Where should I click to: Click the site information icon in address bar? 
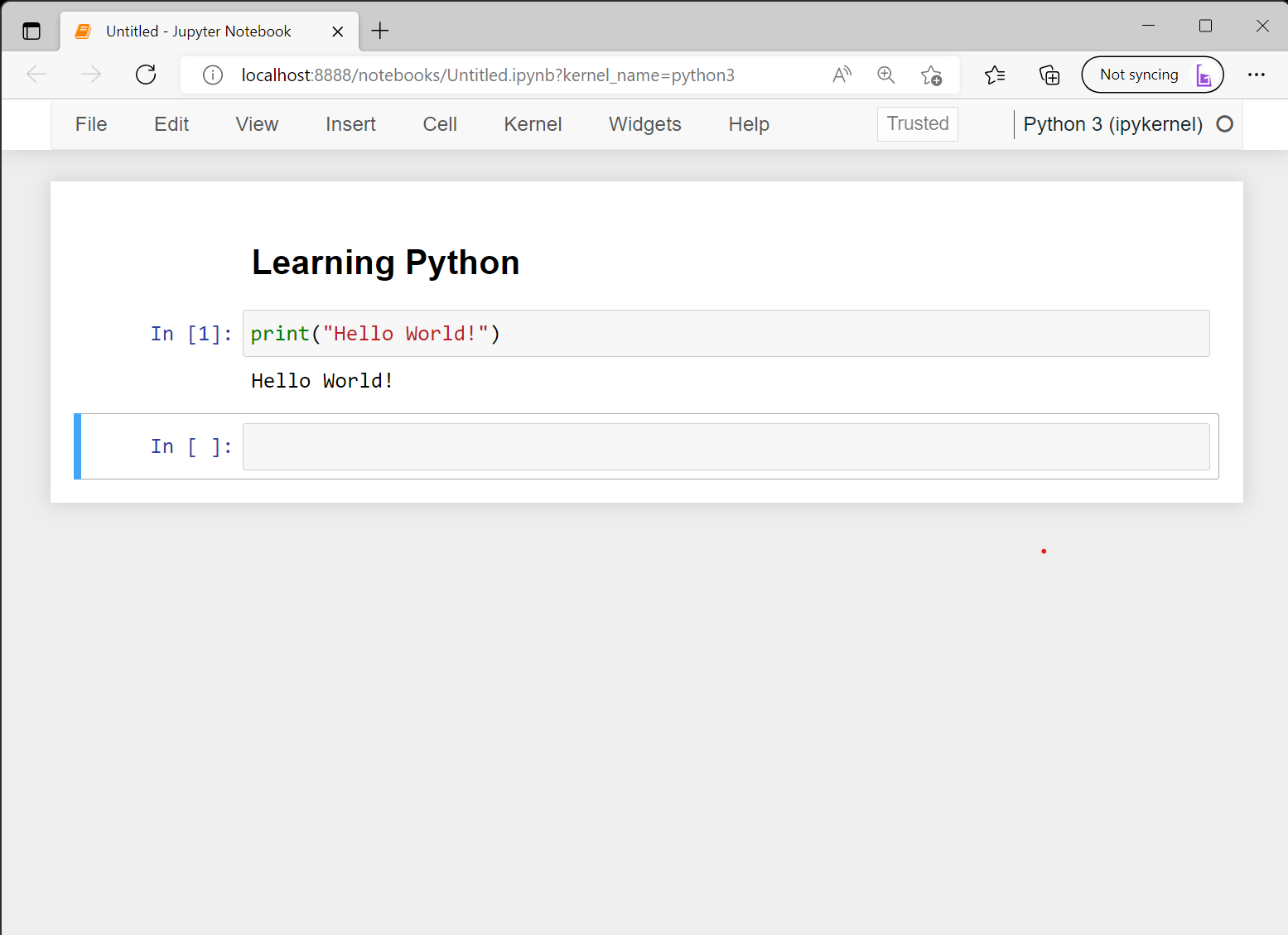click(212, 75)
